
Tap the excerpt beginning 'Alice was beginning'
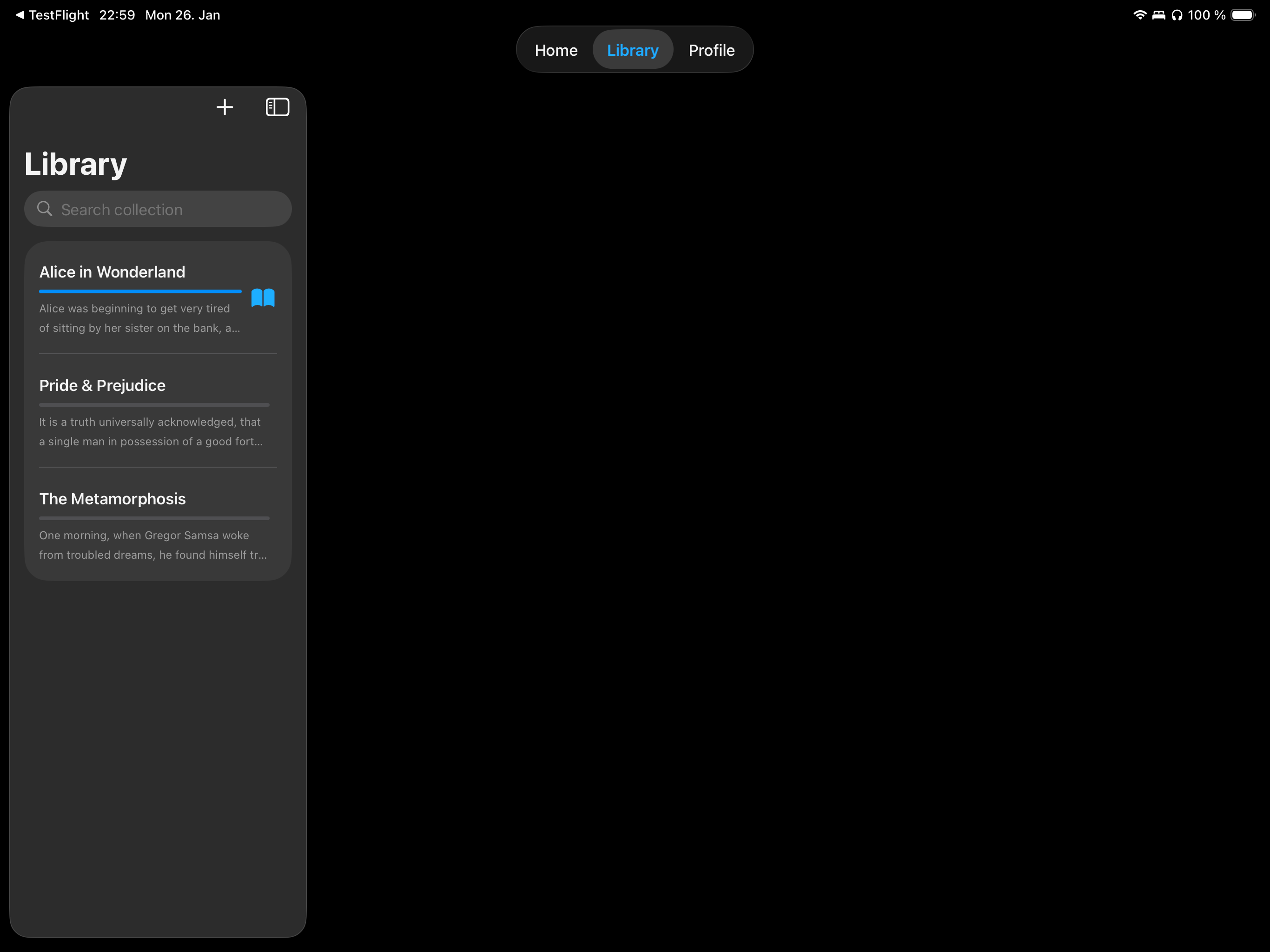(x=139, y=318)
